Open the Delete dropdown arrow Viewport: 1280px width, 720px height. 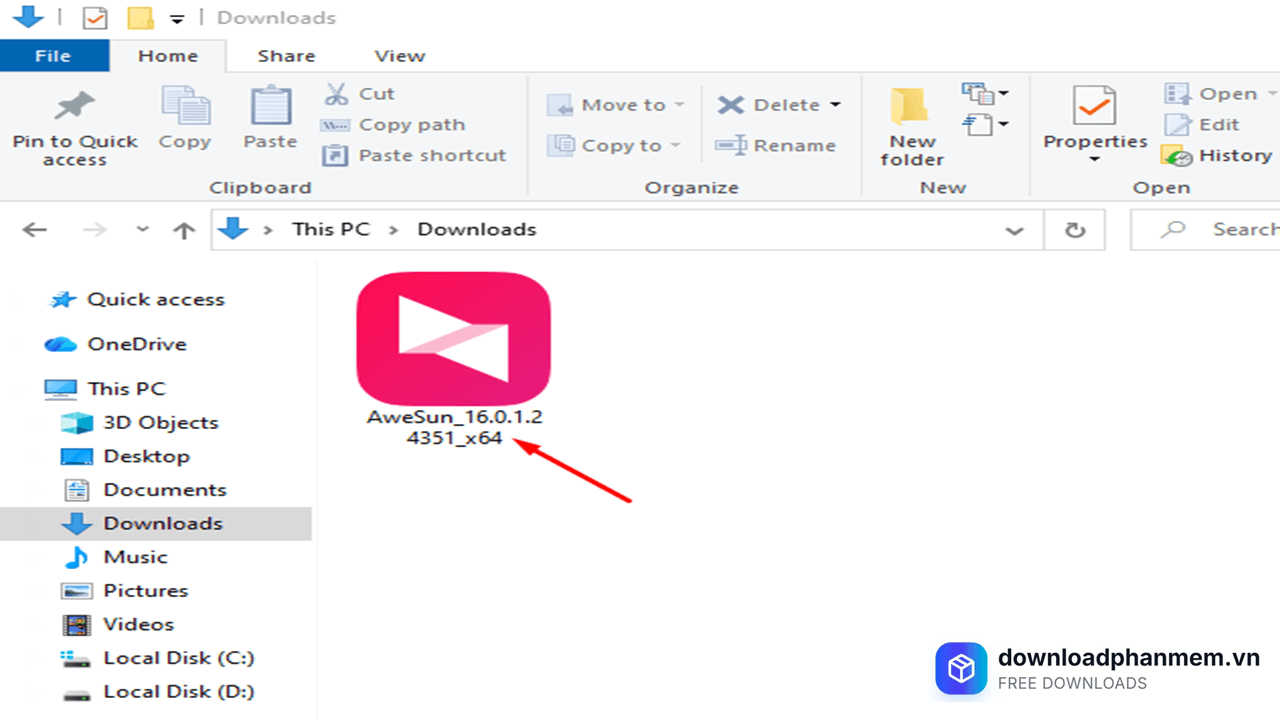835,105
